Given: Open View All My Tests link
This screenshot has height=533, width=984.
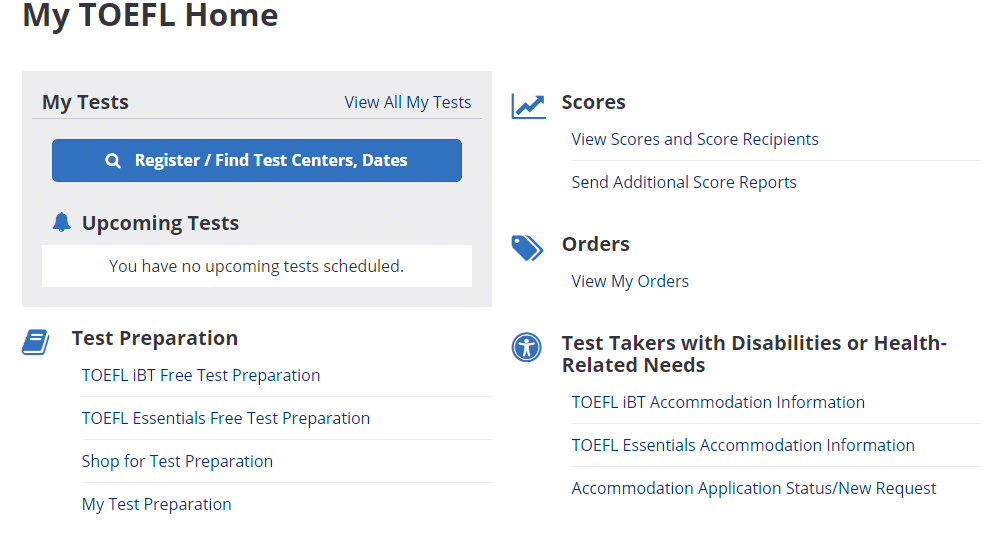Looking at the screenshot, I should pos(408,102).
